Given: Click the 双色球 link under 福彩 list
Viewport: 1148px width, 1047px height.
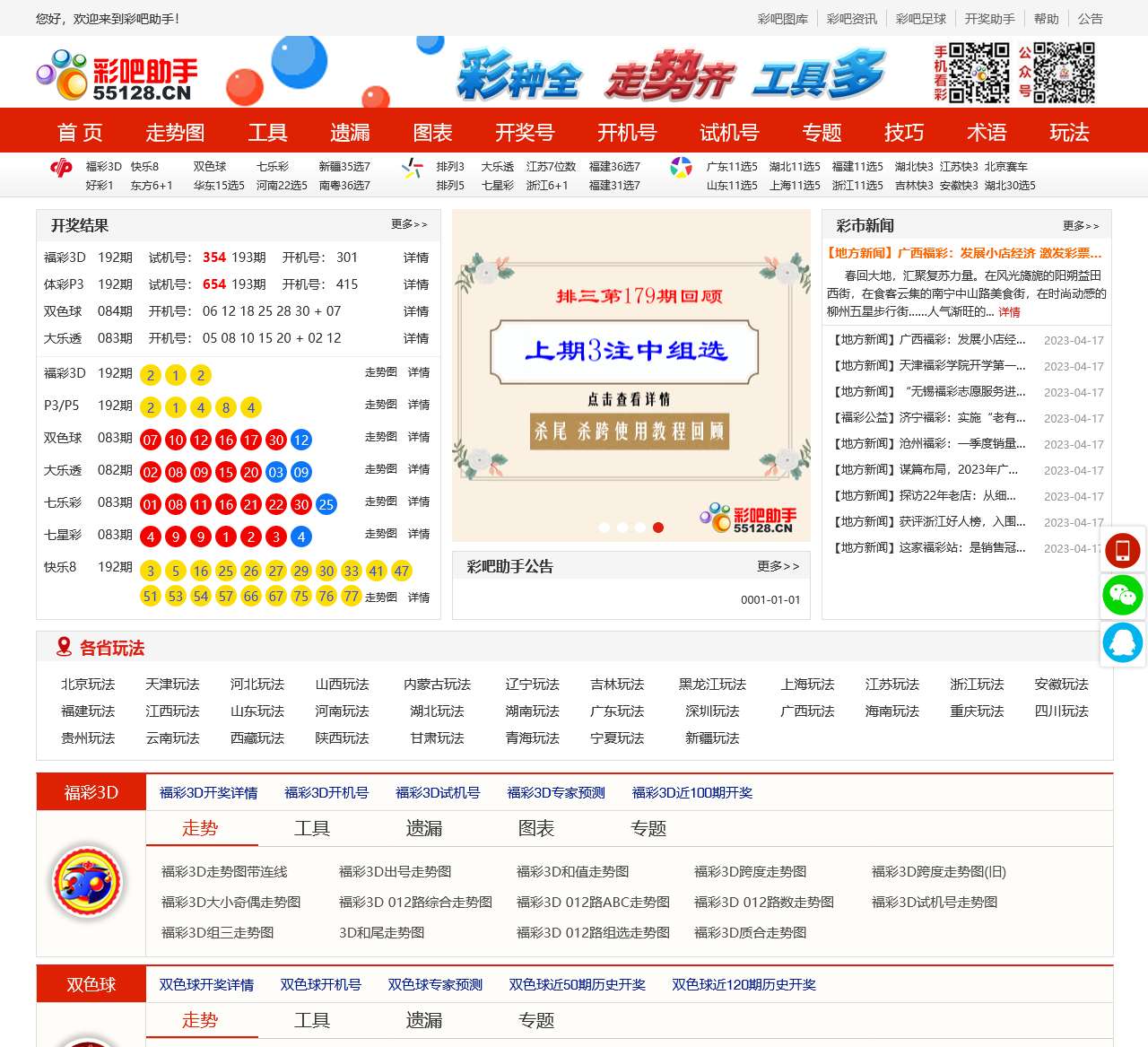Looking at the screenshot, I should pyautogui.click(x=210, y=167).
